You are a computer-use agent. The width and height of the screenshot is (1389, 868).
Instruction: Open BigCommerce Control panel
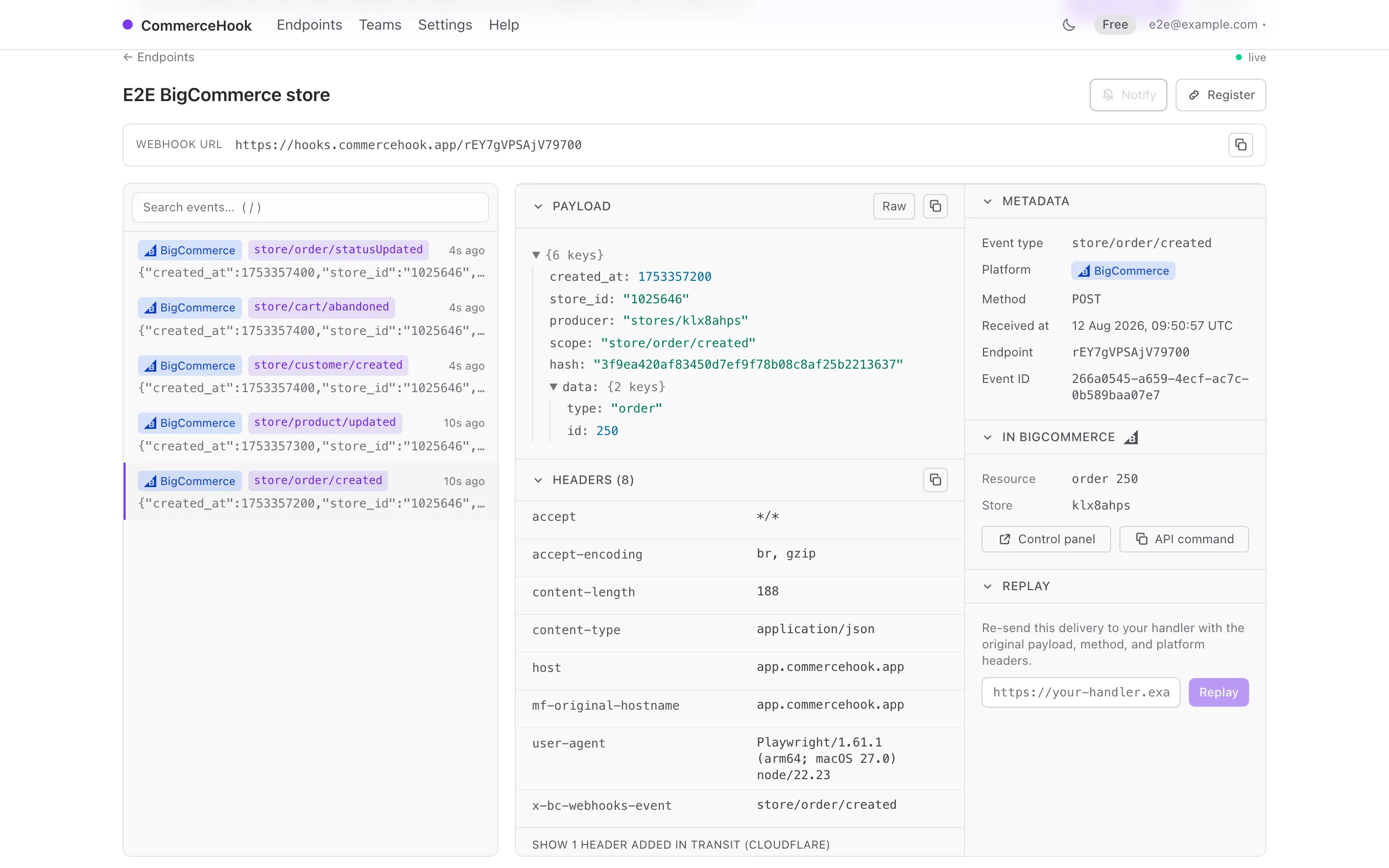tap(1046, 539)
